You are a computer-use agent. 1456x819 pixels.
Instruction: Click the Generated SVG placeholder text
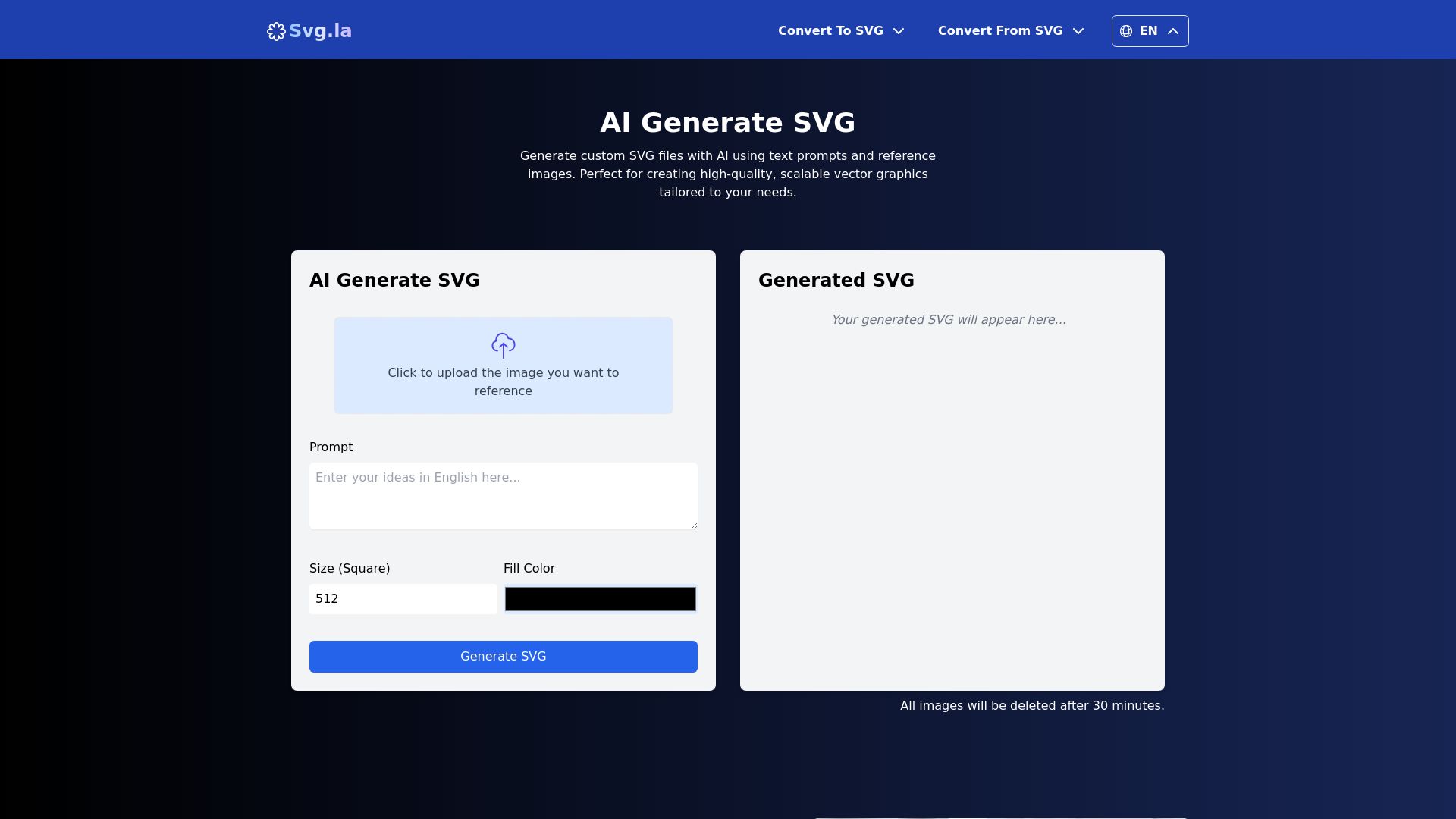(948, 319)
